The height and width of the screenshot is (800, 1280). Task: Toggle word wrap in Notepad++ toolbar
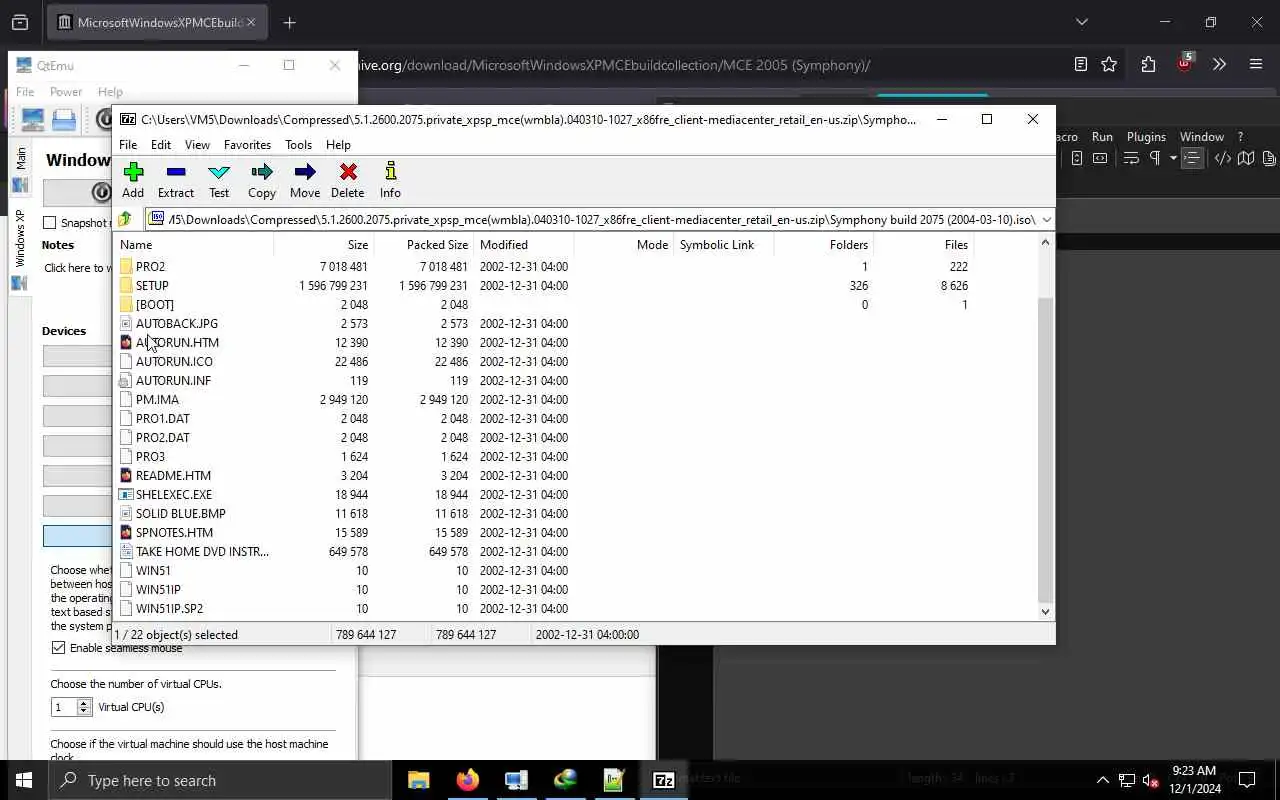(1131, 158)
